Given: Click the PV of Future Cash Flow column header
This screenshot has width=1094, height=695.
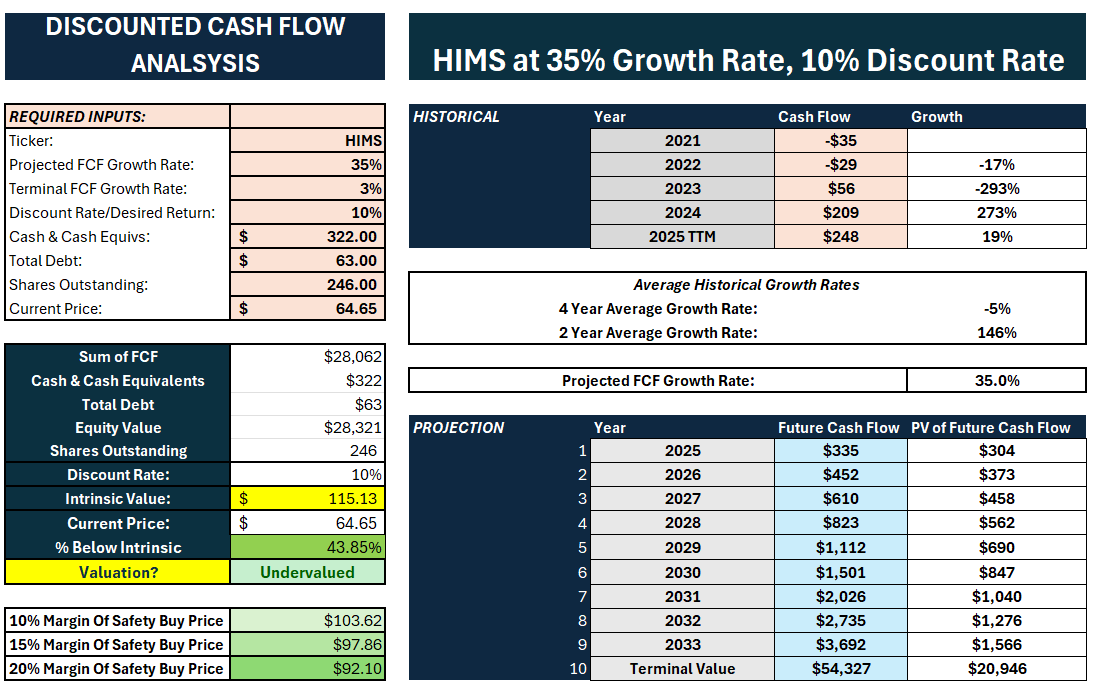Looking at the screenshot, I should 991,428.
